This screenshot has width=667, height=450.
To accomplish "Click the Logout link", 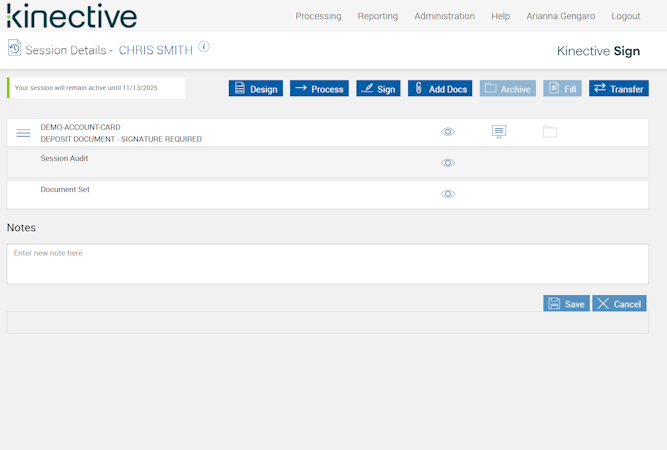I will click(626, 16).
